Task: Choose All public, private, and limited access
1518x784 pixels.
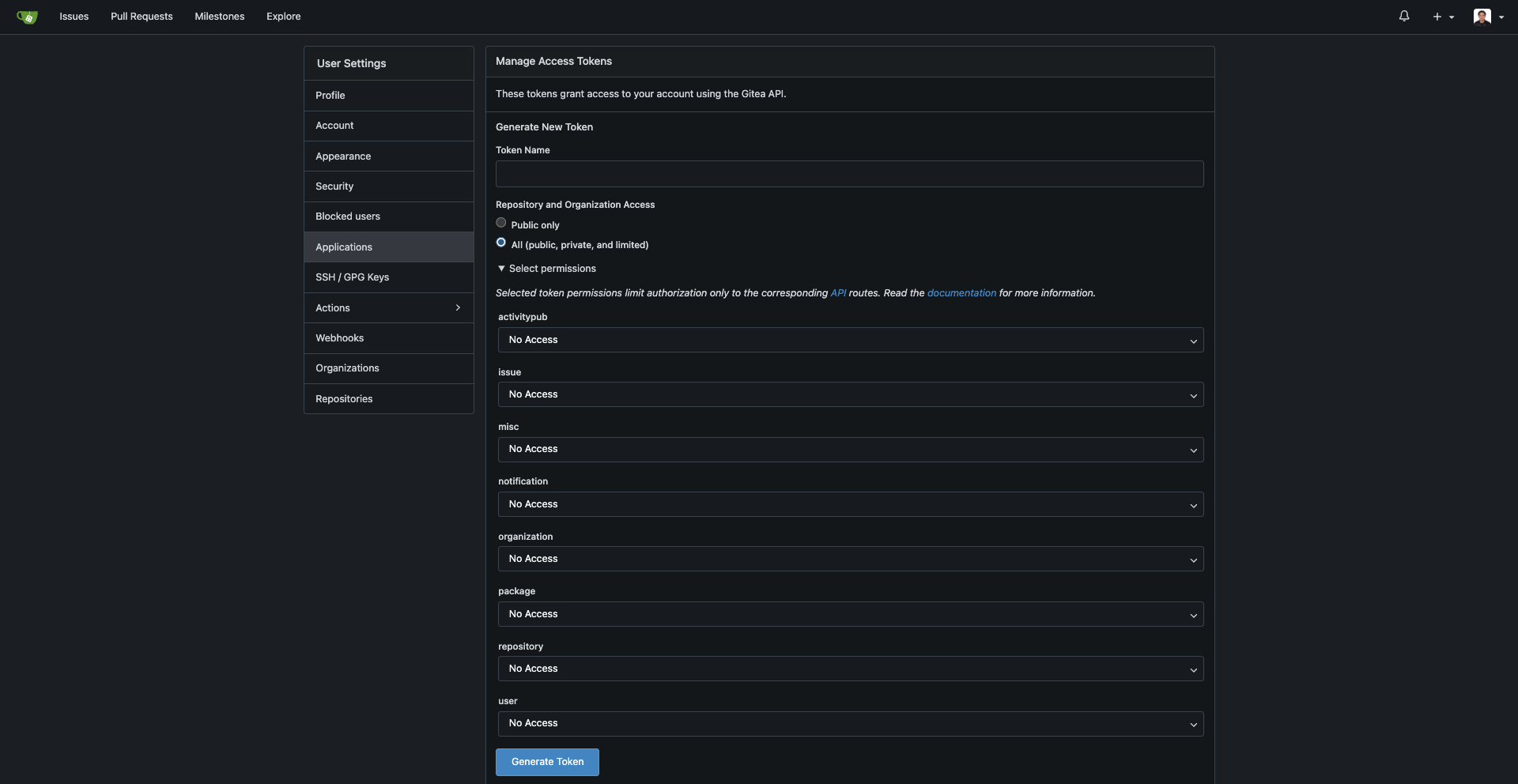Action: (x=501, y=243)
